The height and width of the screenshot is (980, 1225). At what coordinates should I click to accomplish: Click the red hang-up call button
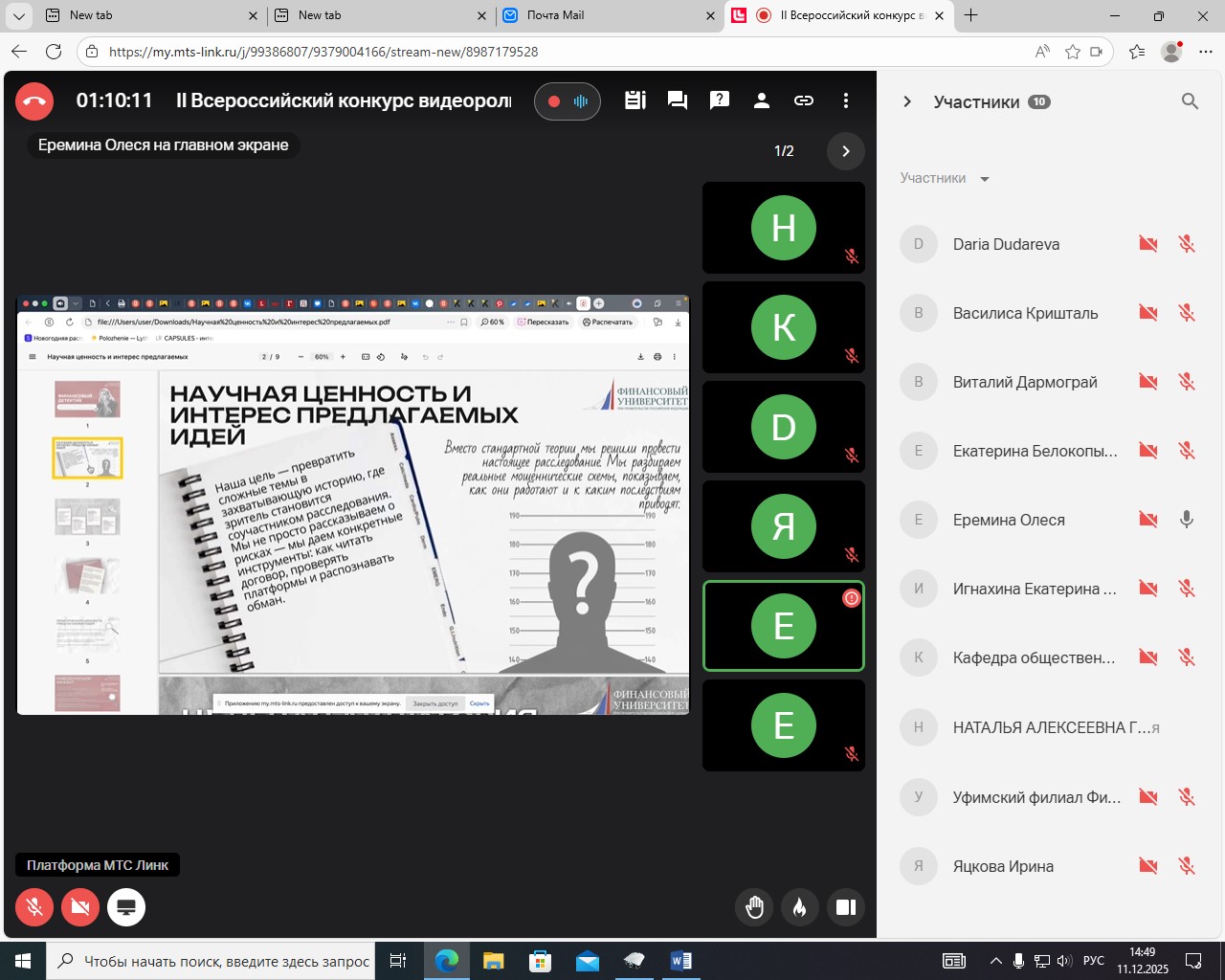tap(34, 100)
